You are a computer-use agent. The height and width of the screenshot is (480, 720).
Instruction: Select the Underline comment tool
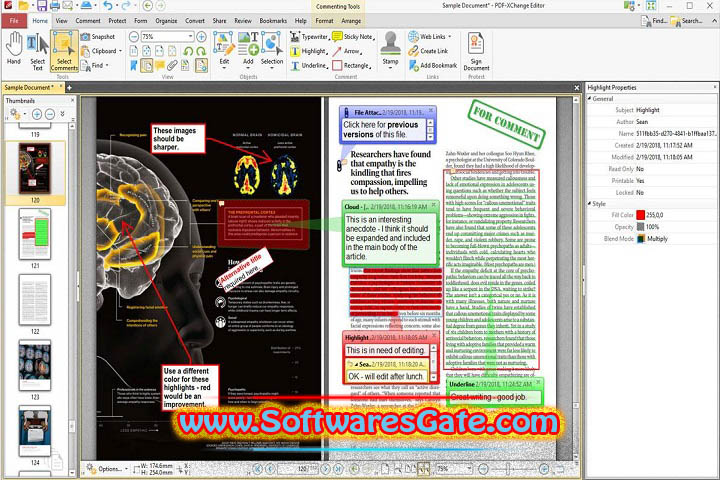pos(309,66)
